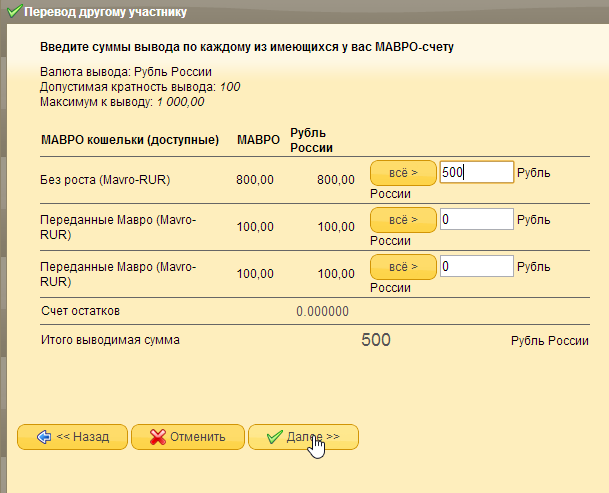Viewport: 609px width, 493px height.
Task: Click the red X cancel icon
Action: (x=158, y=437)
